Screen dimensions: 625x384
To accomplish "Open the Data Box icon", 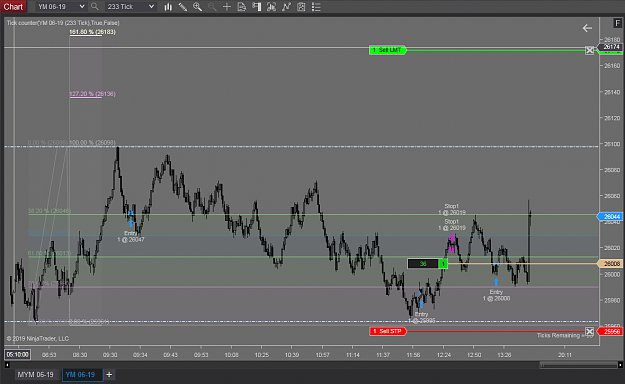I will (242, 7).
